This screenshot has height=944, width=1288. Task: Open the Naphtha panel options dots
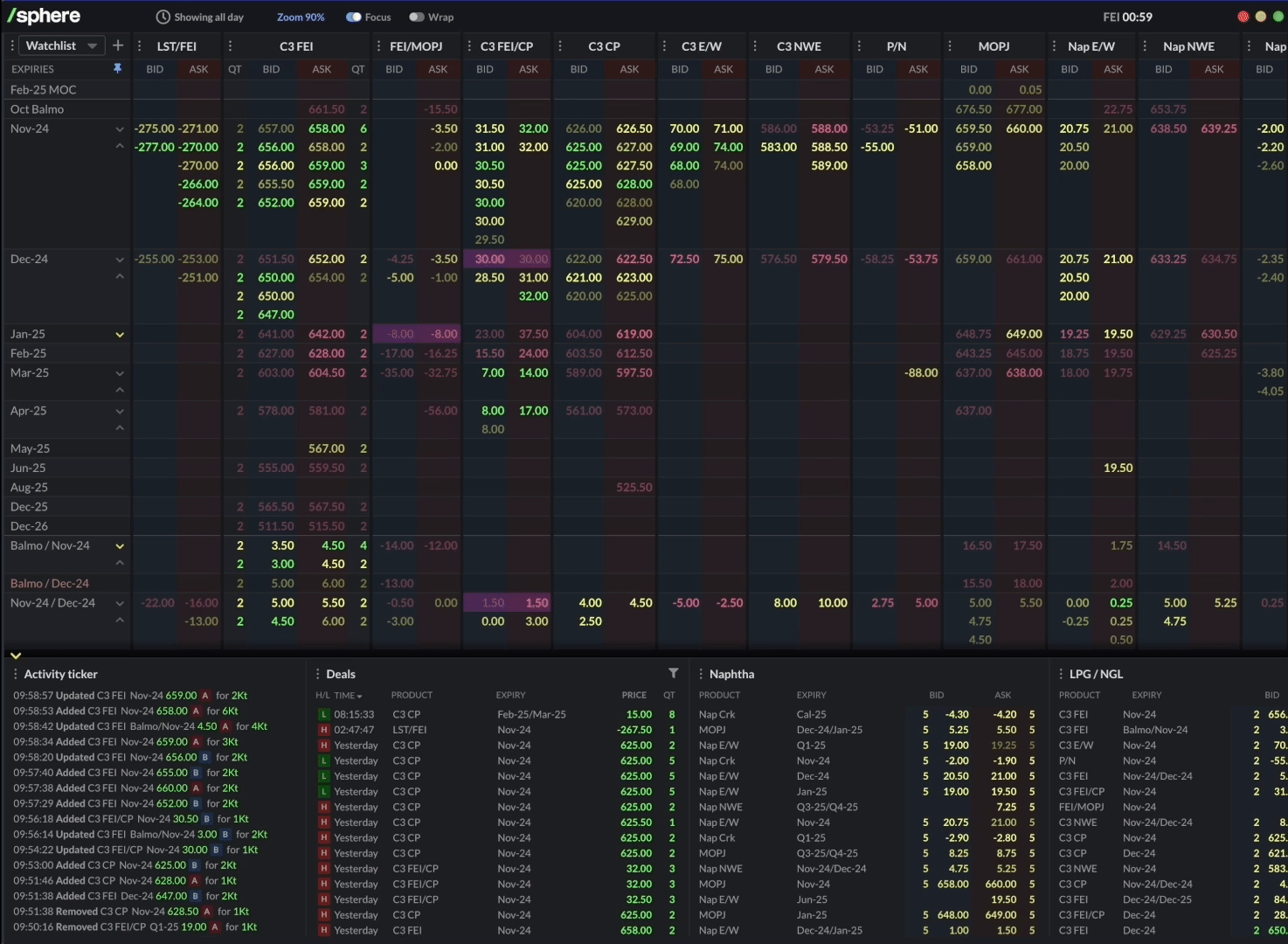coord(700,674)
